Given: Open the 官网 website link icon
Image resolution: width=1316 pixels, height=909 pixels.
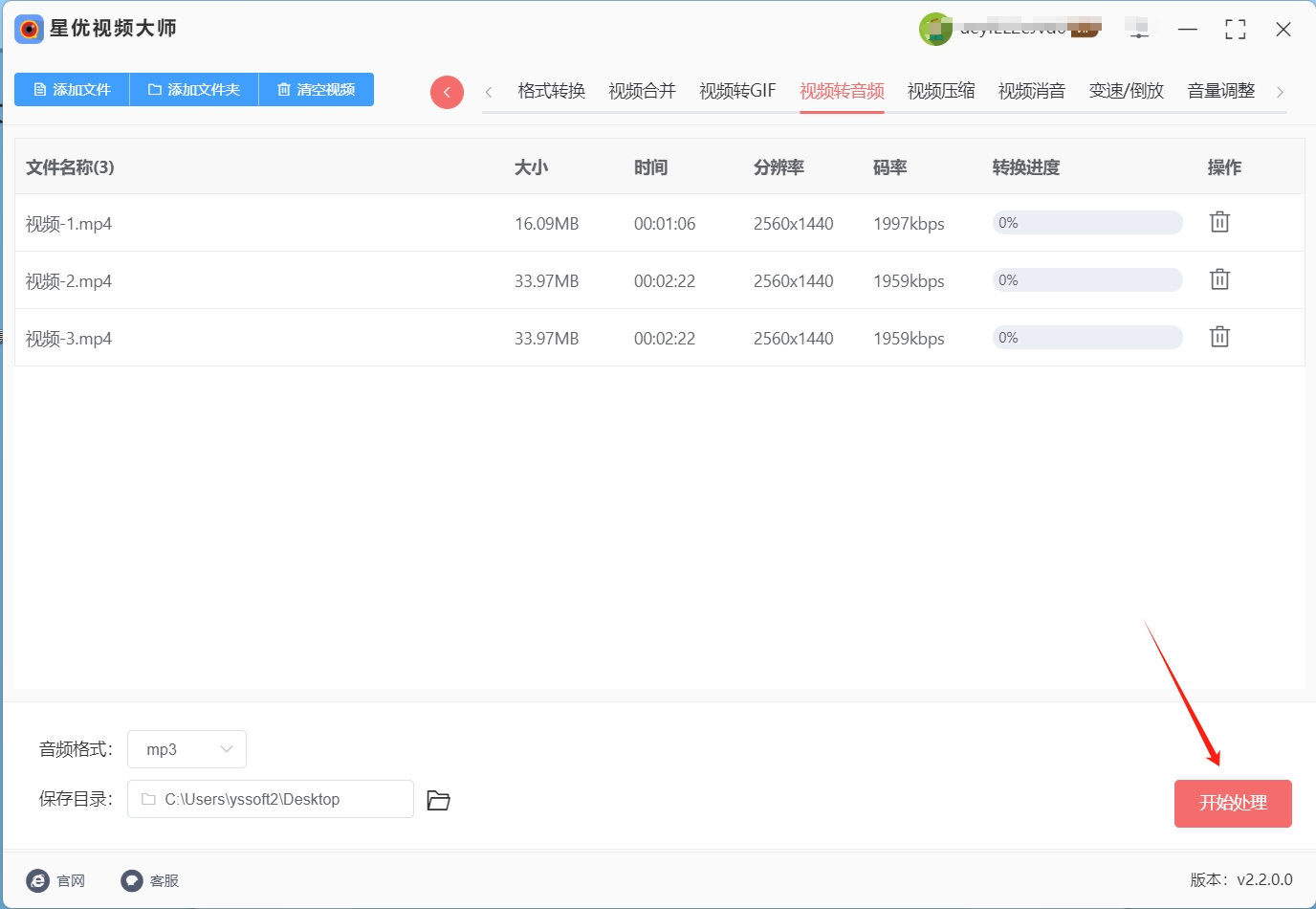Looking at the screenshot, I should click(x=37, y=880).
